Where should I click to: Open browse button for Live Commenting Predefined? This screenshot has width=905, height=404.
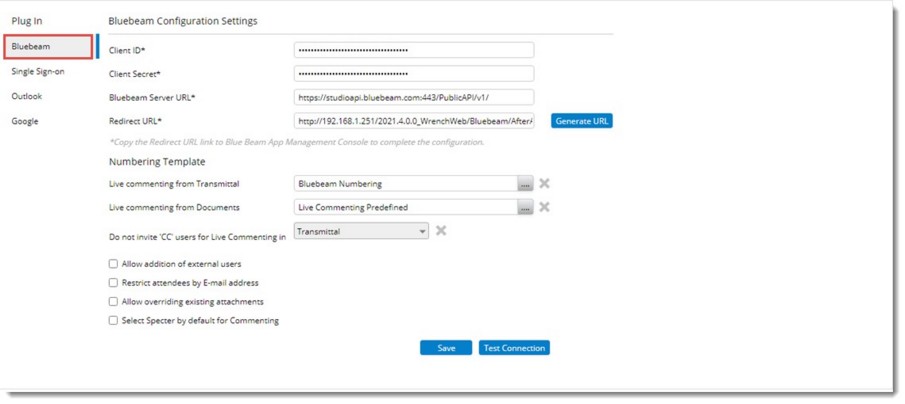point(525,207)
